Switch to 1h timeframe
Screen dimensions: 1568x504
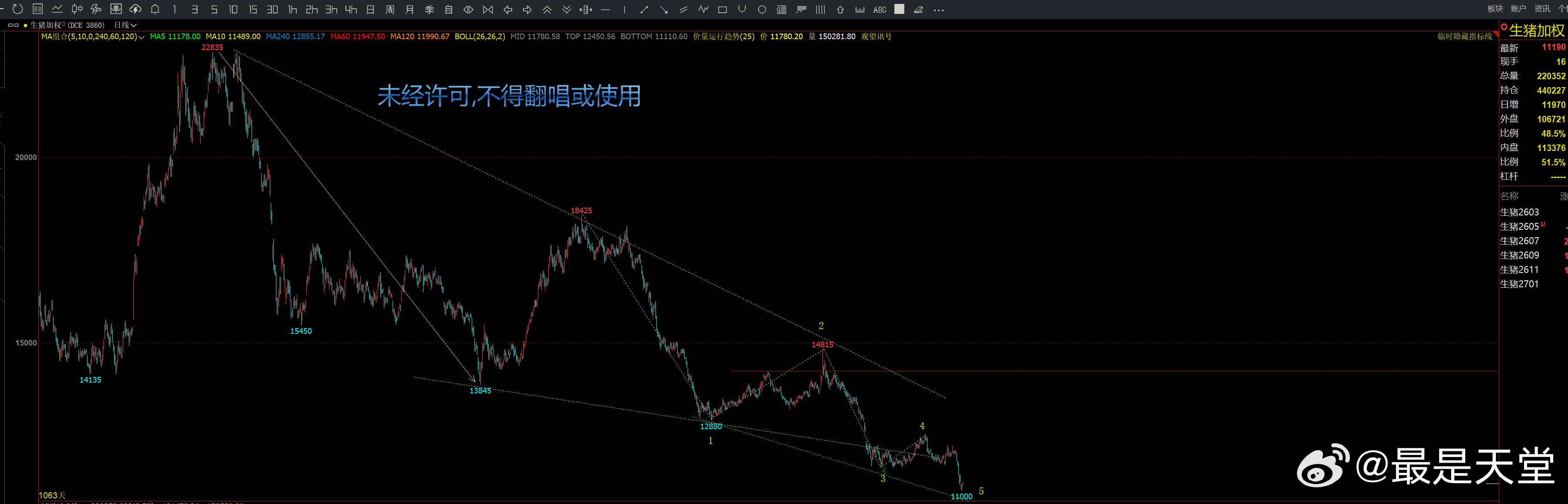[x=292, y=10]
